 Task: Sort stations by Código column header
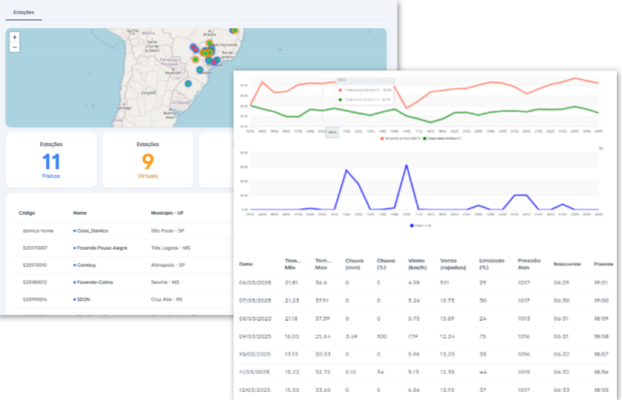27,213
